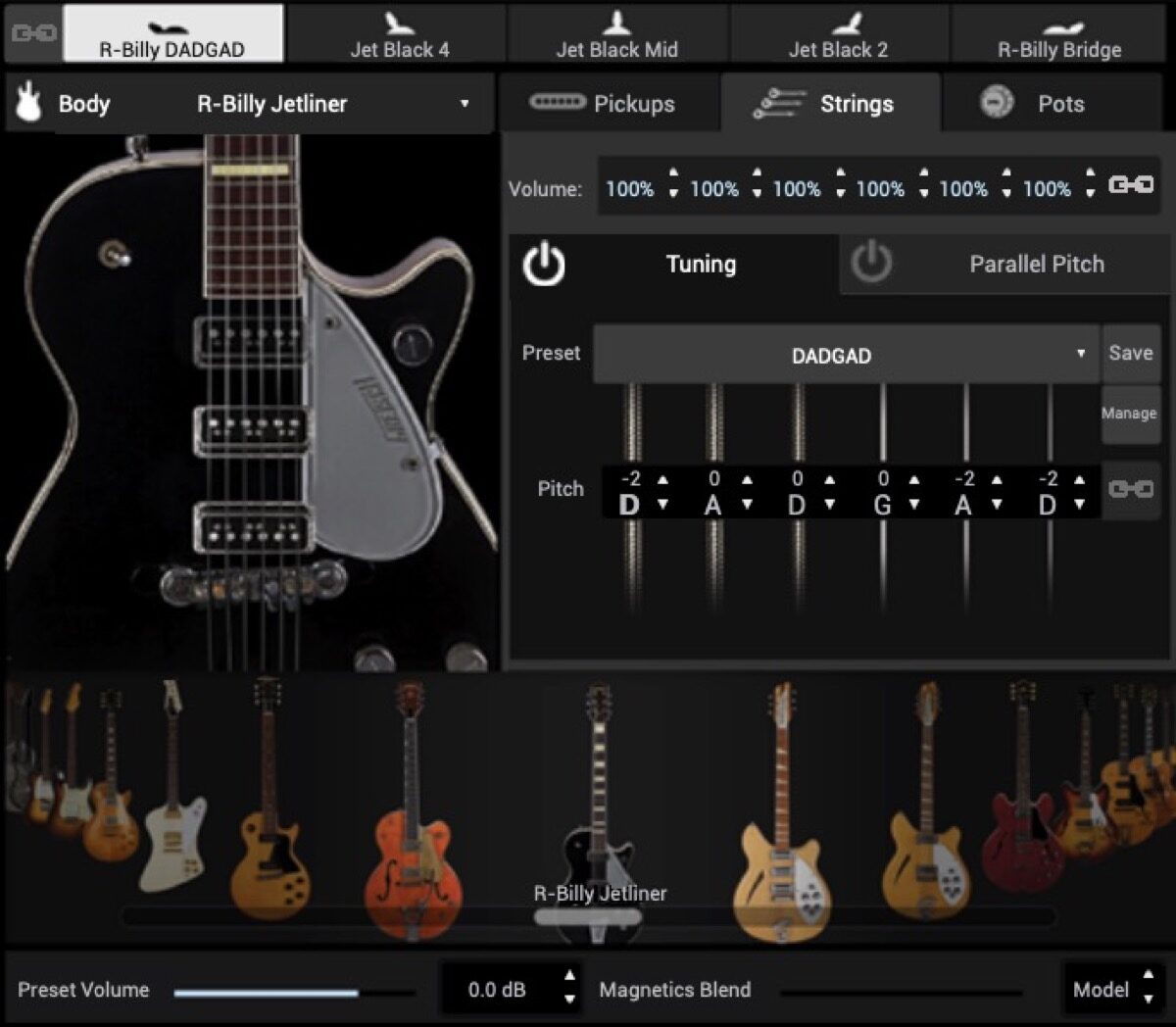Lower pitch of the A string set to -2

997,504
